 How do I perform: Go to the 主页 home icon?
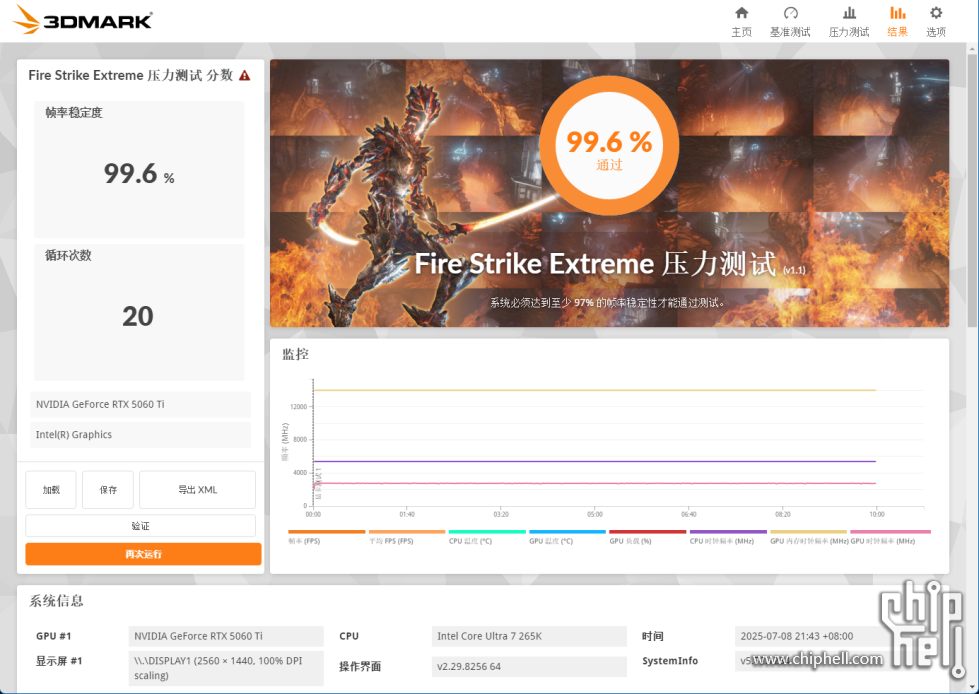741,13
